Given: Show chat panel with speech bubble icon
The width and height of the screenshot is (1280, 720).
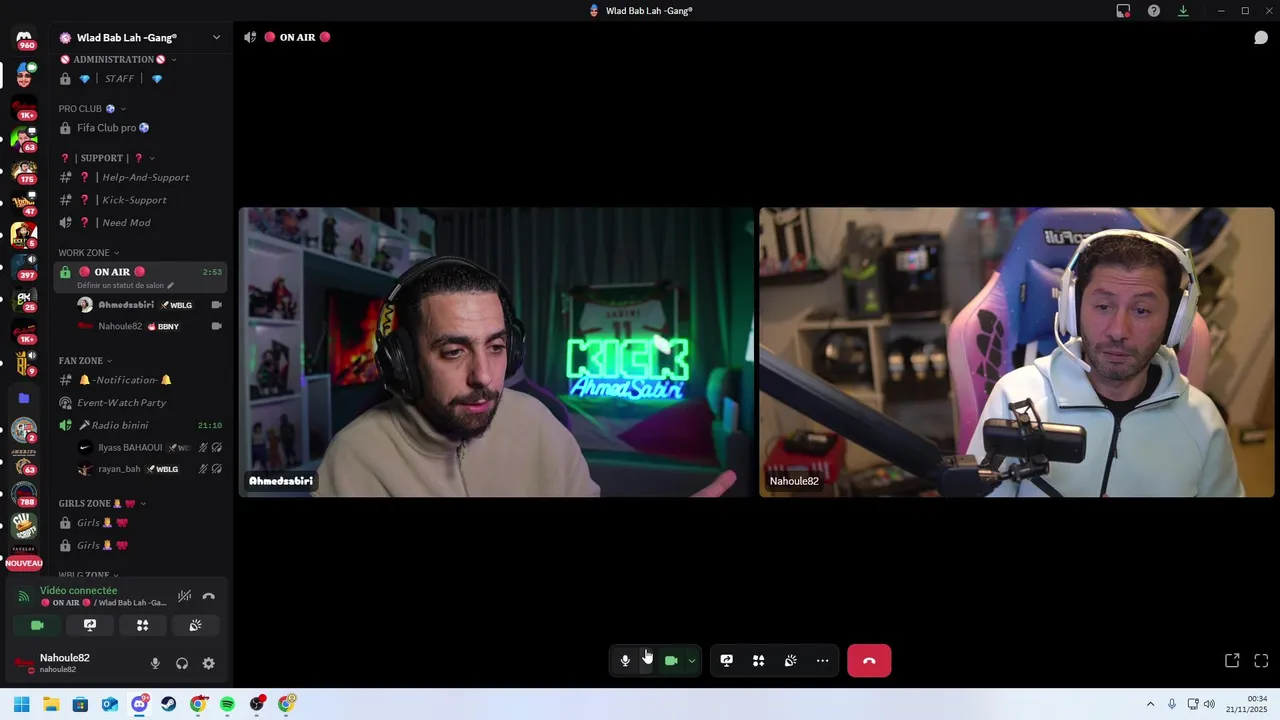Looking at the screenshot, I should [x=1261, y=37].
